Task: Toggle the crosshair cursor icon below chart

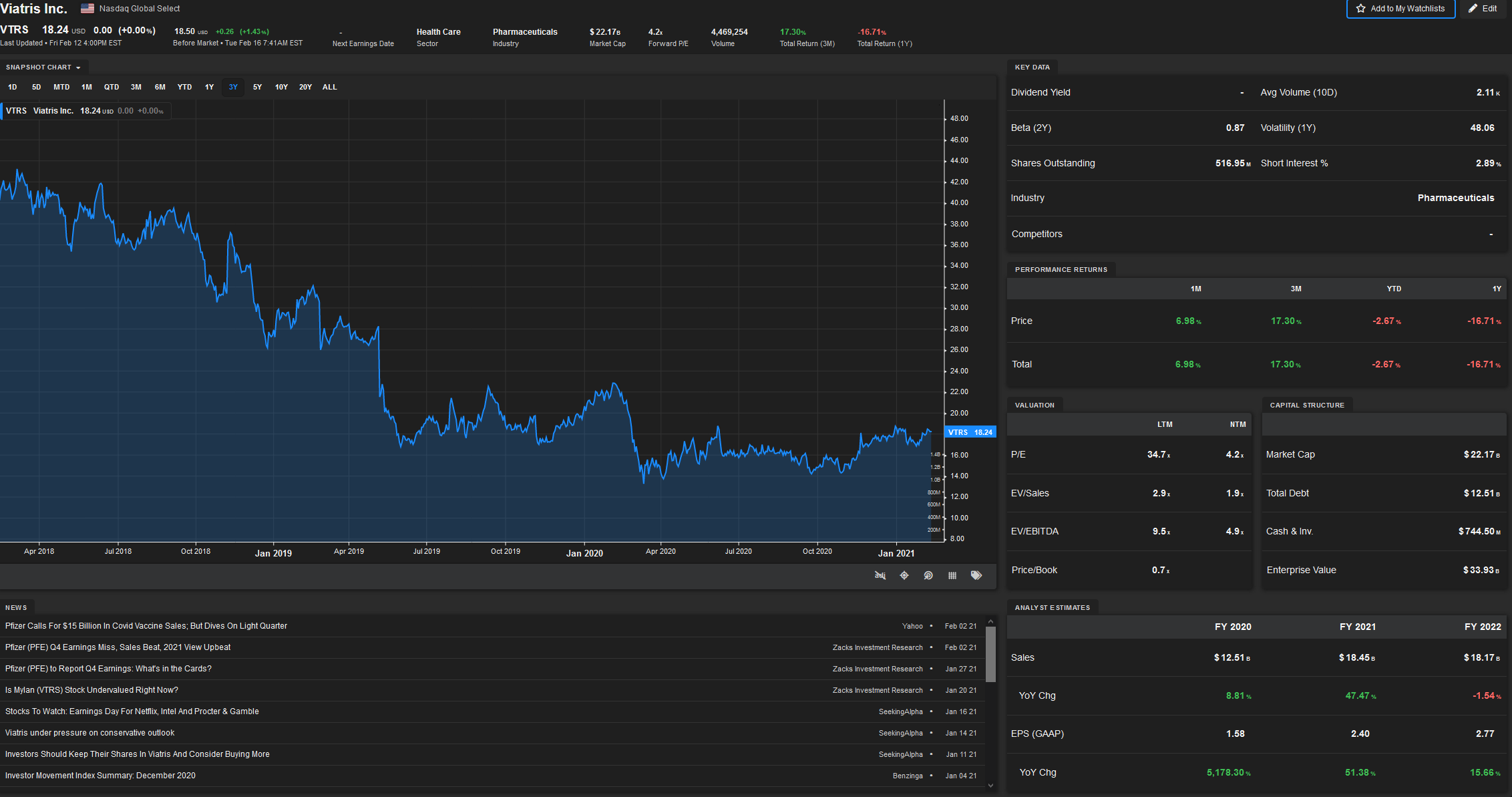Action: tap(904, 575)
